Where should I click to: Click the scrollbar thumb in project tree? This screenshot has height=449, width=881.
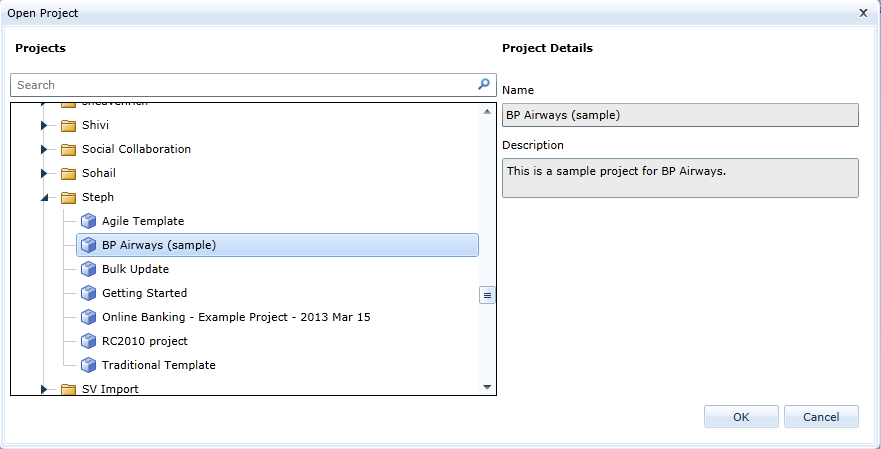(487, 295)
